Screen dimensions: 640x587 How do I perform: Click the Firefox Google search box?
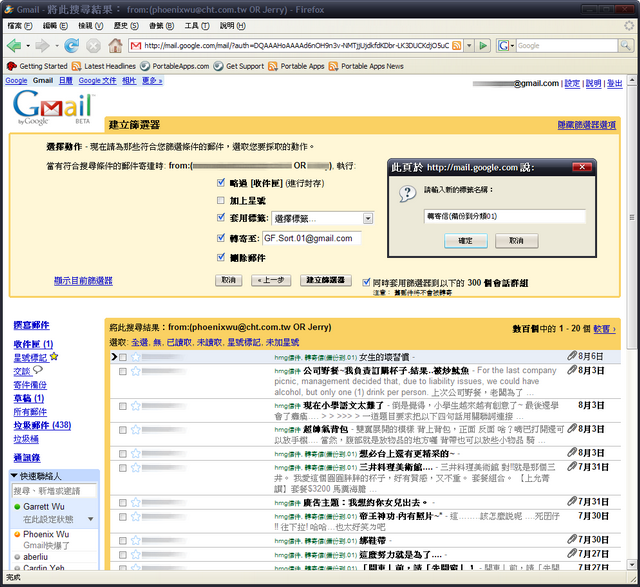567,45
